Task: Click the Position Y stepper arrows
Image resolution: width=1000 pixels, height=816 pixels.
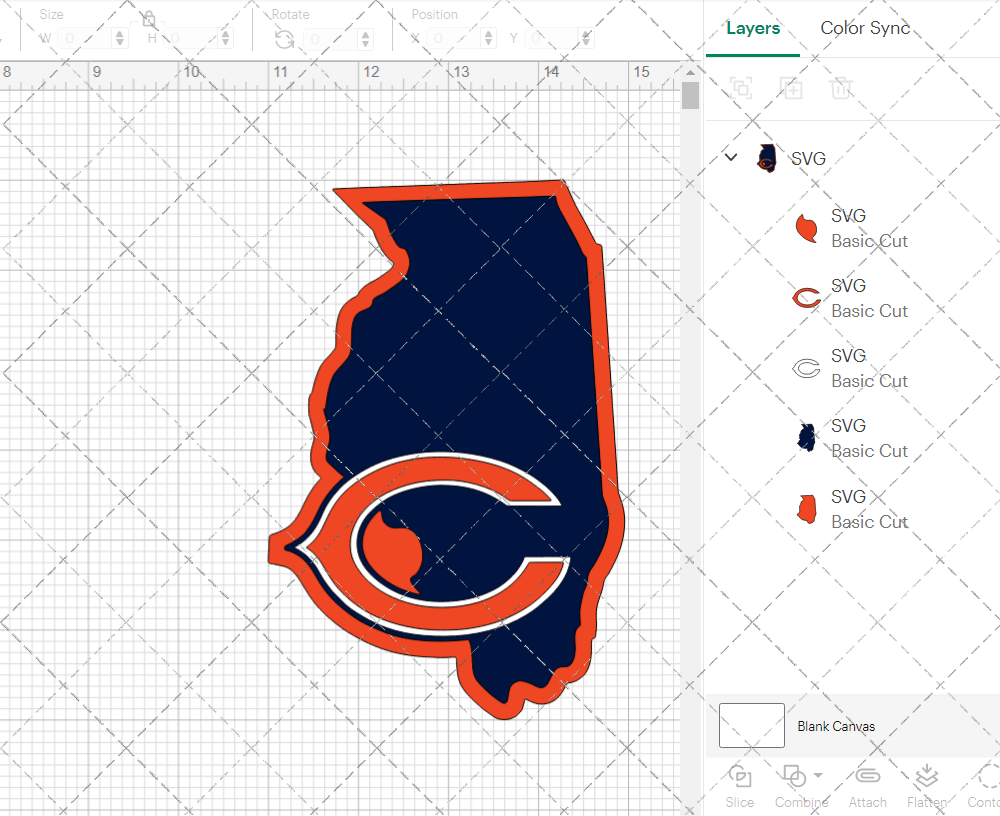Action: tap(586, 38)
